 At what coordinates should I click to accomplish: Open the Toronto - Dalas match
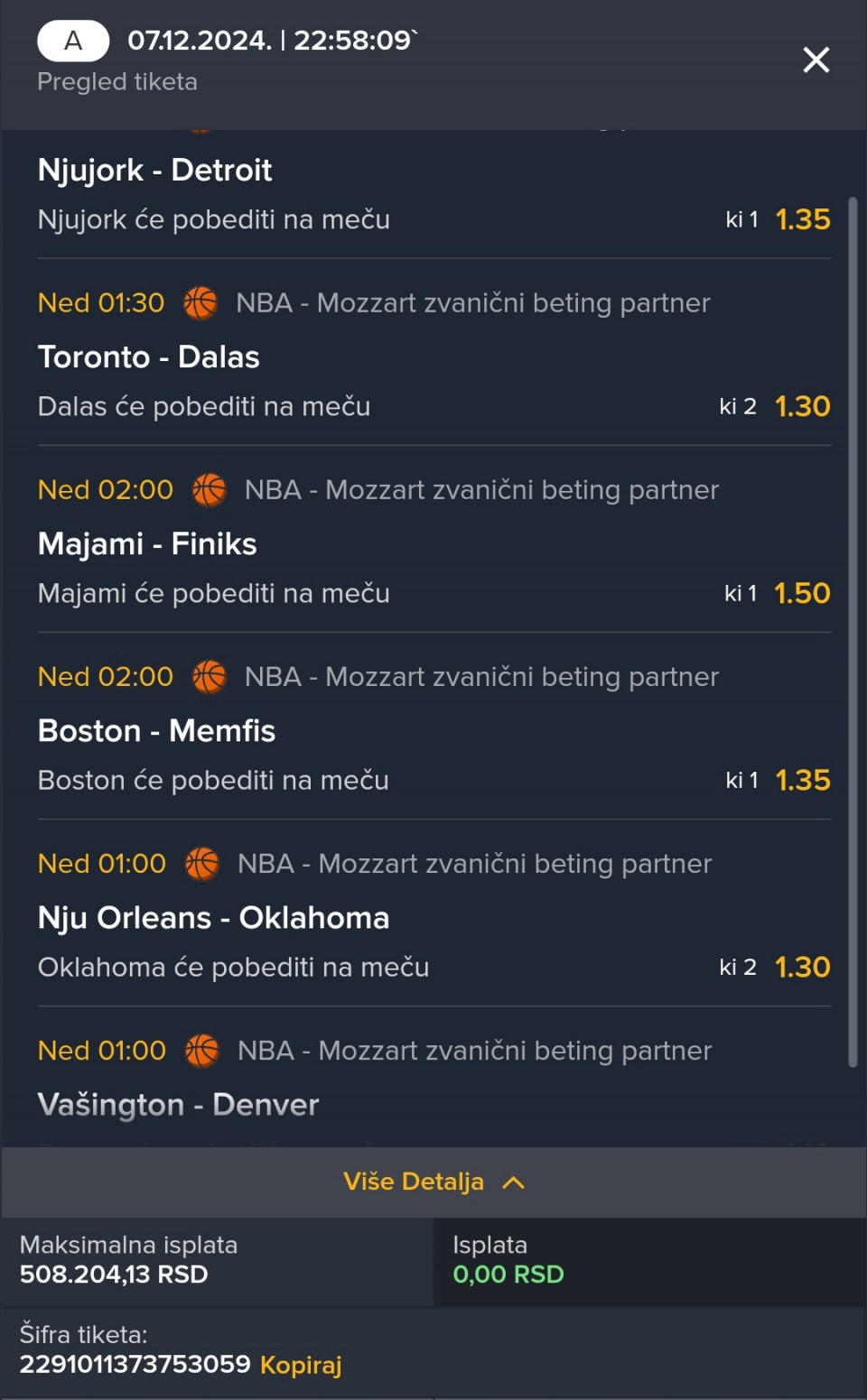tap(148, 357)
